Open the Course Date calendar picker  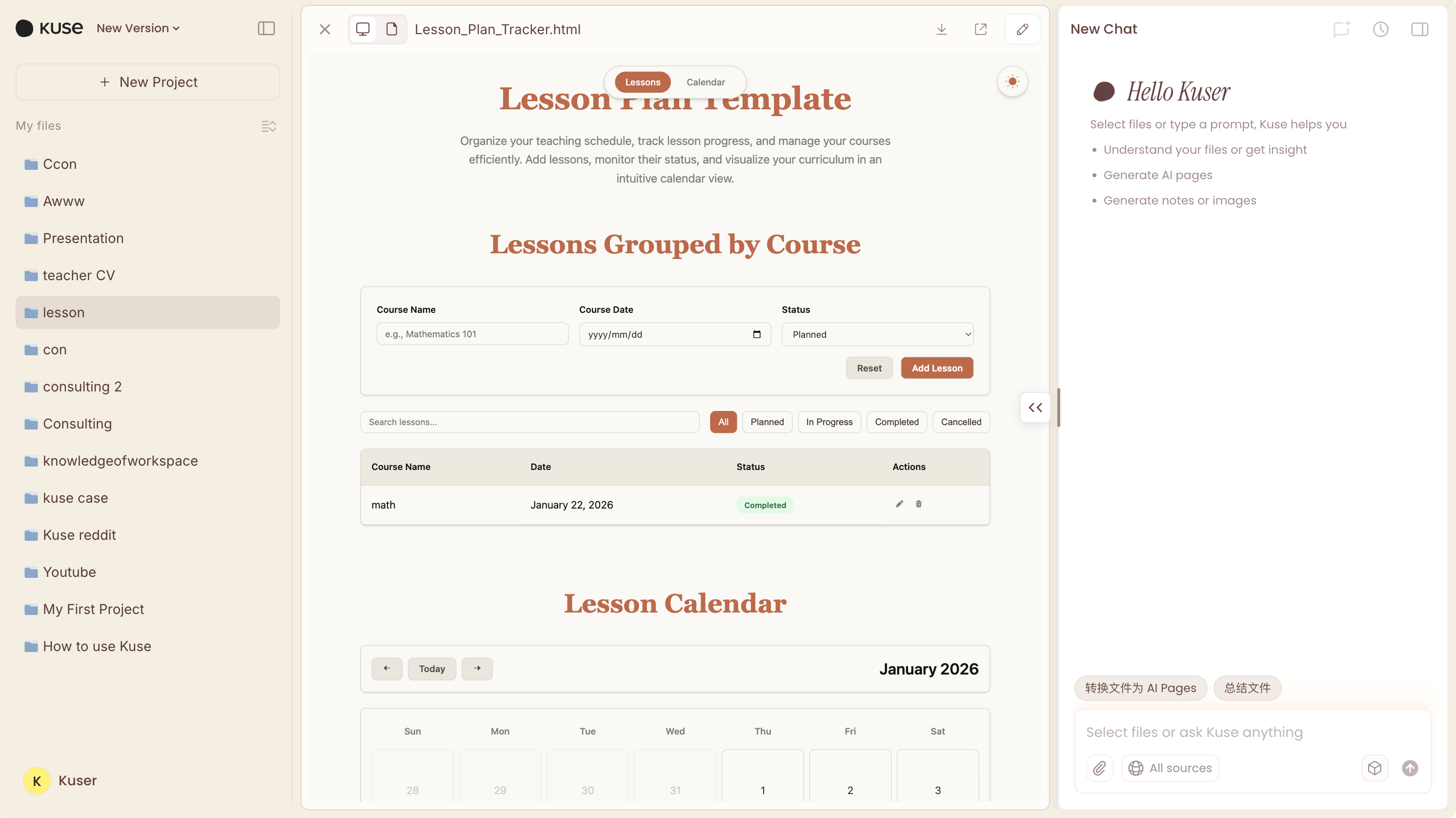point(757,334)
